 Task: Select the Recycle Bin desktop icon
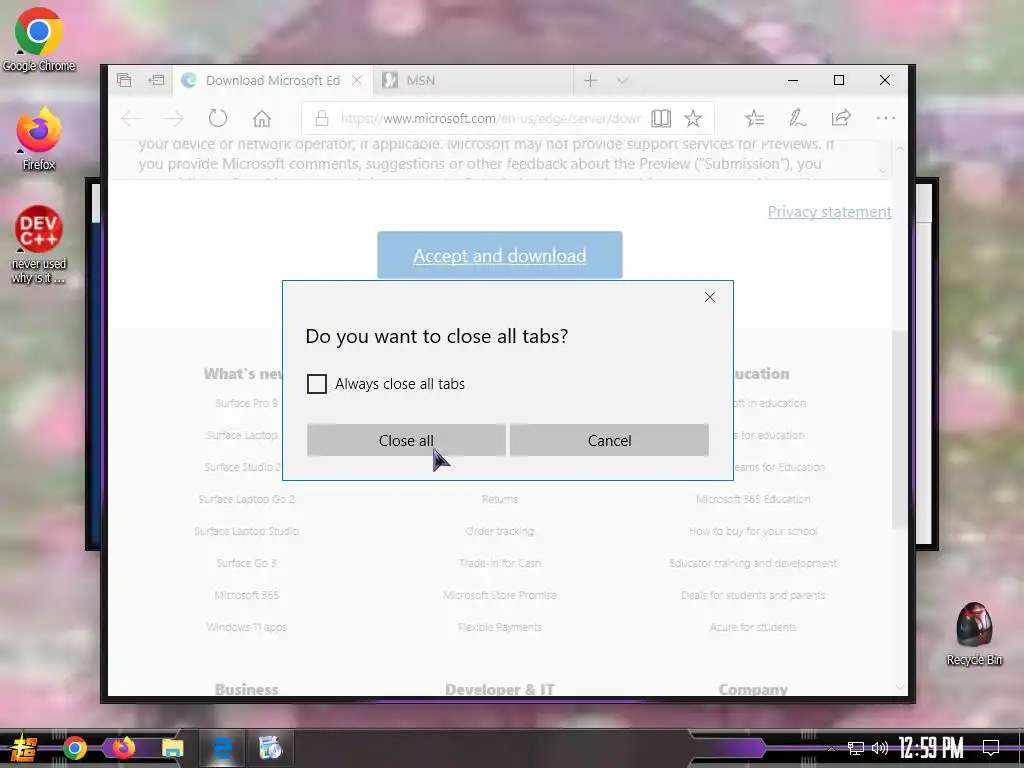pyautogui.click(x=974, y=634)
